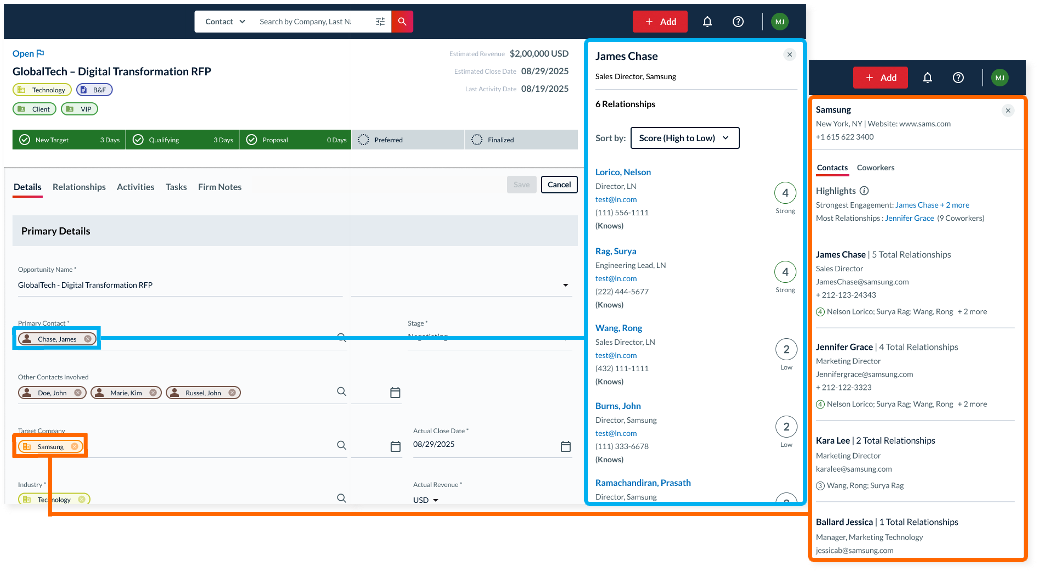The height and width of the screenshot is (574, 1040).
Task: Remove the Russel, John contact chip
Action: pos(232,393)
